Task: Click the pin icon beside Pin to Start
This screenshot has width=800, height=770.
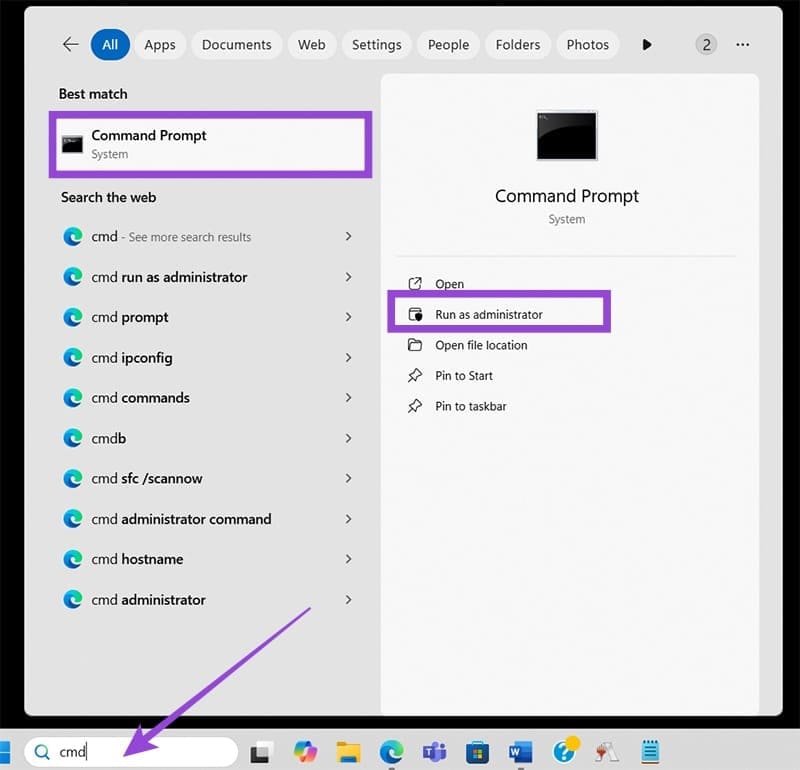Action: coord(415,376)
